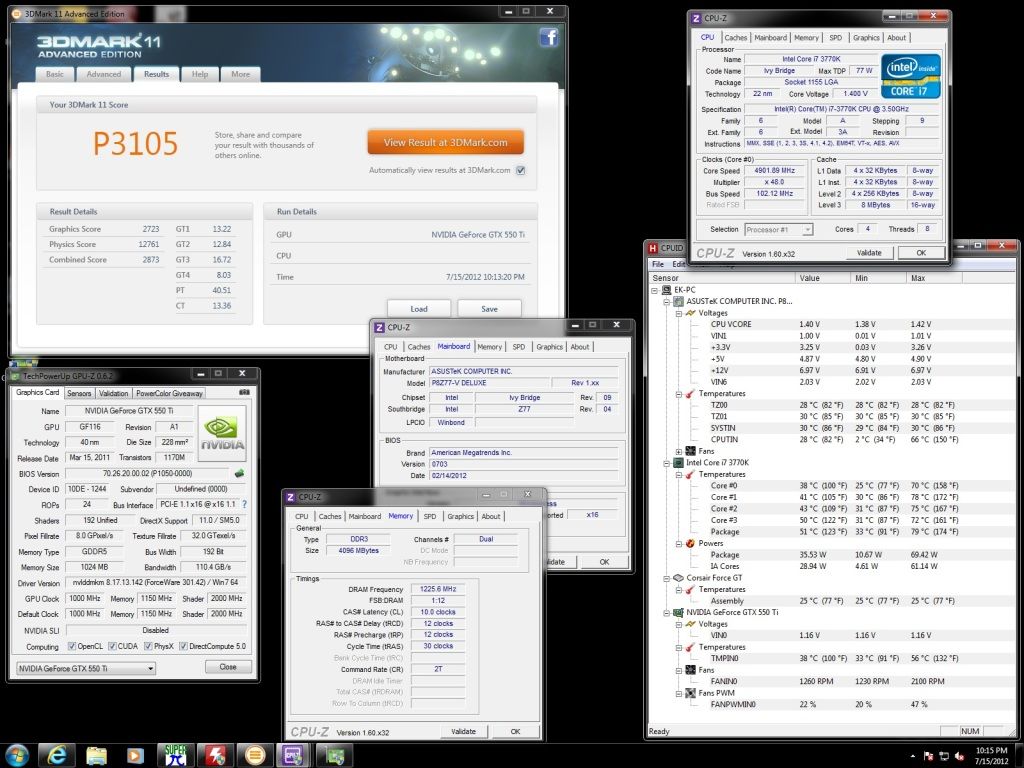The width and height of the screenshot is (1024, 768).
Task: Click the red lightning taskbar icon
Action: (x=216, y=756)
